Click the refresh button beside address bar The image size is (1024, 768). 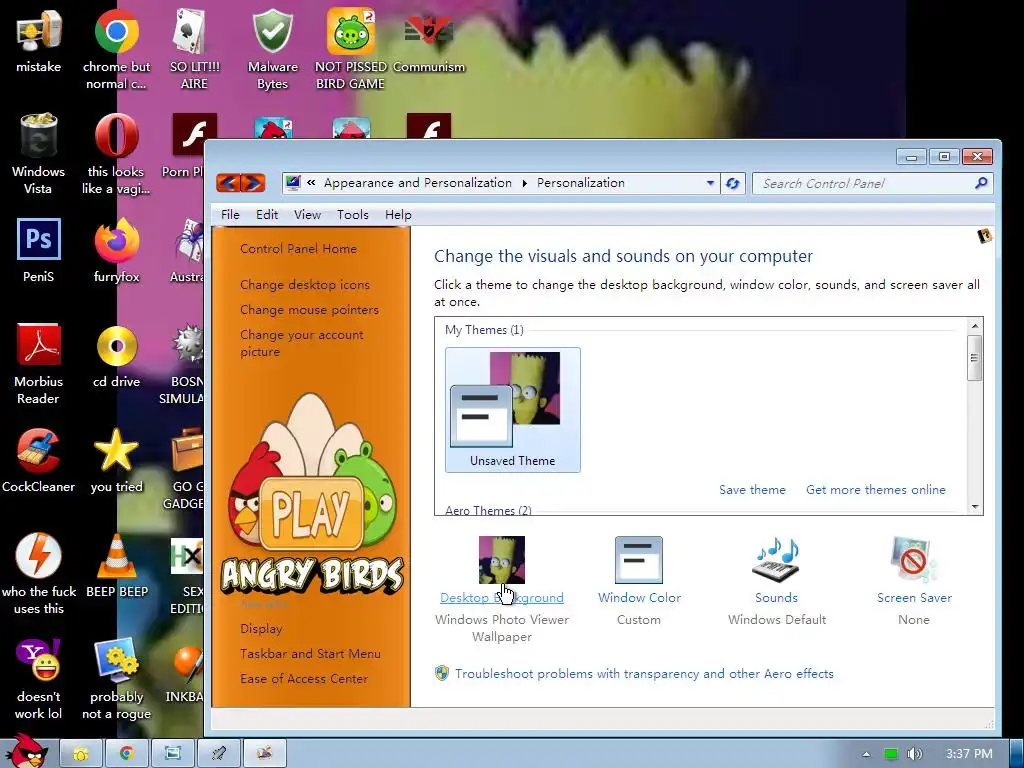click(733, 184)
